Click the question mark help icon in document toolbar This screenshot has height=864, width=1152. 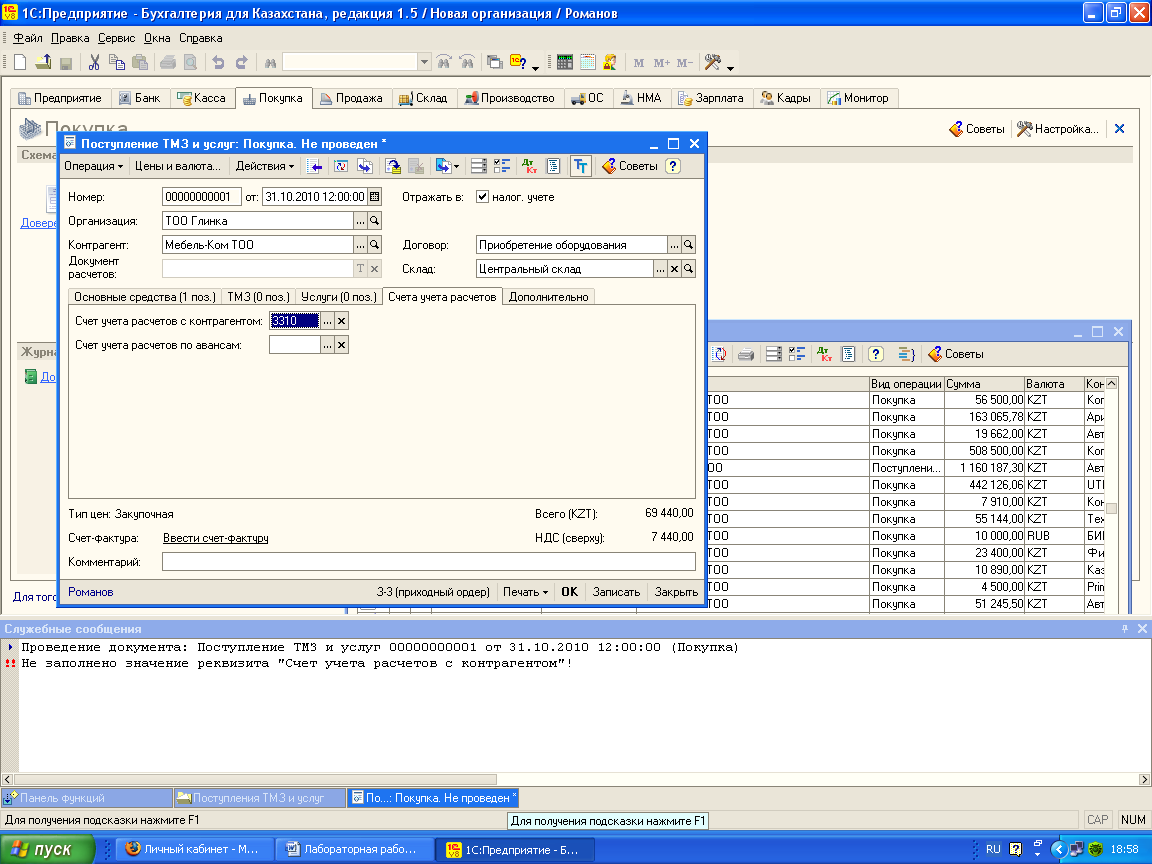point(672,166)
